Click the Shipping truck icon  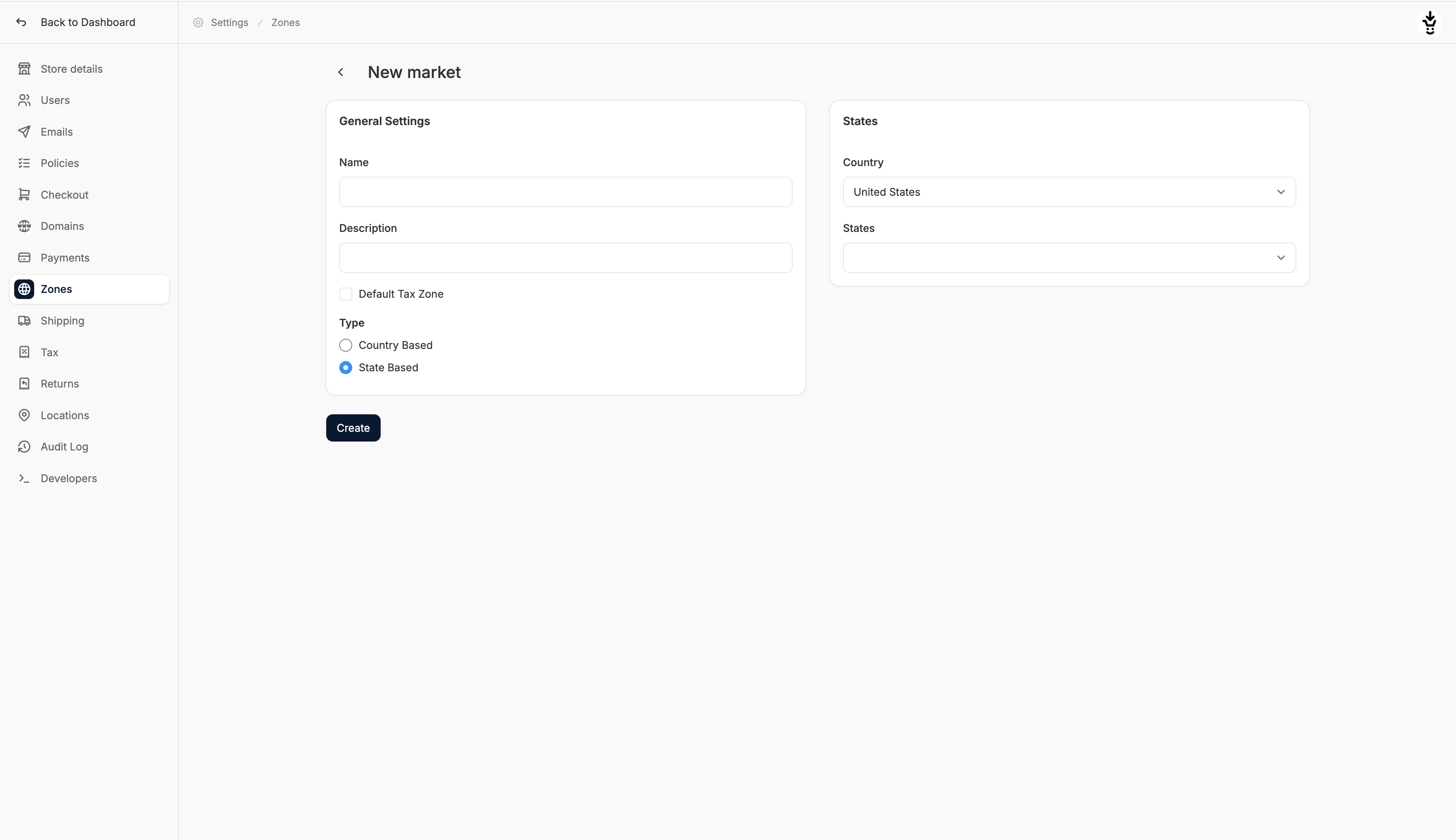24,321
